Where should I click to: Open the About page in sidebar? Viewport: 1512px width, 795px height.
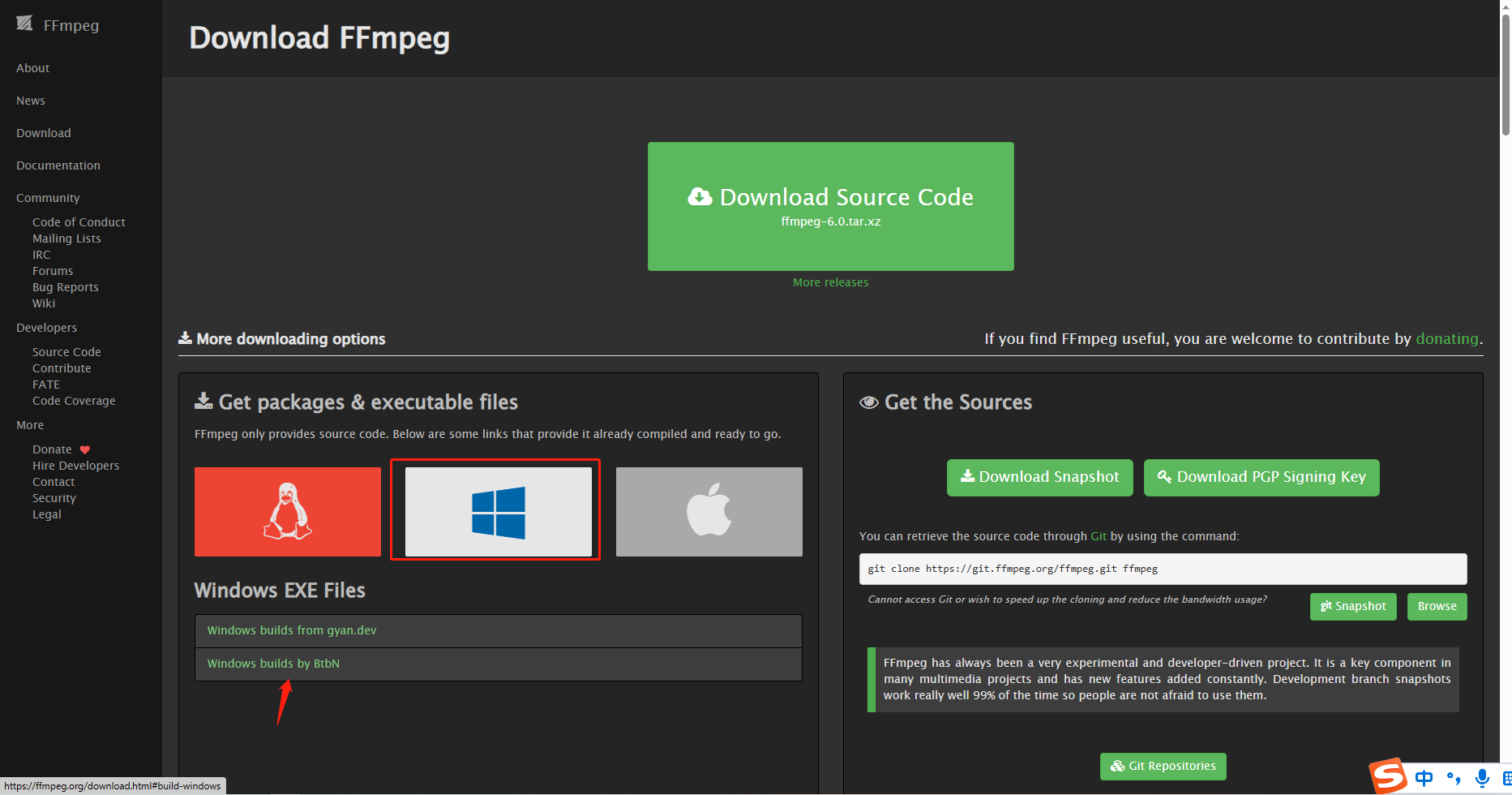pos(32,68)
